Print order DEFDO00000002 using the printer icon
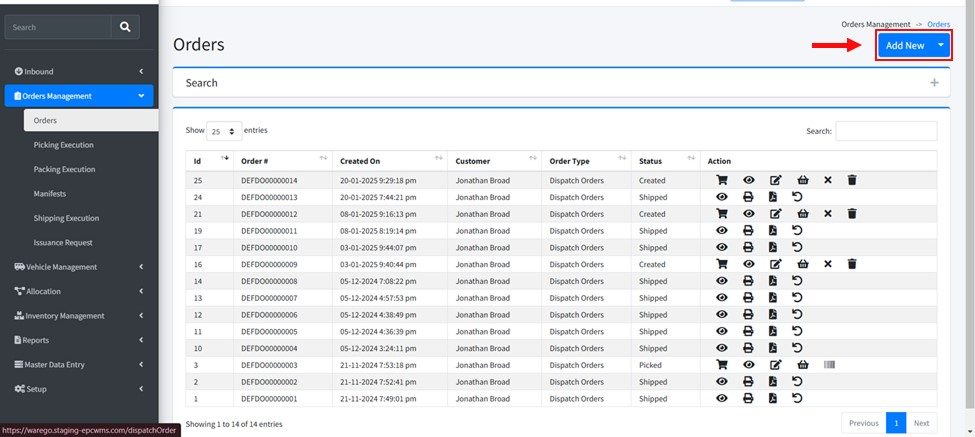The width and height of the screenshot is (975, 437). coord(748,382)
